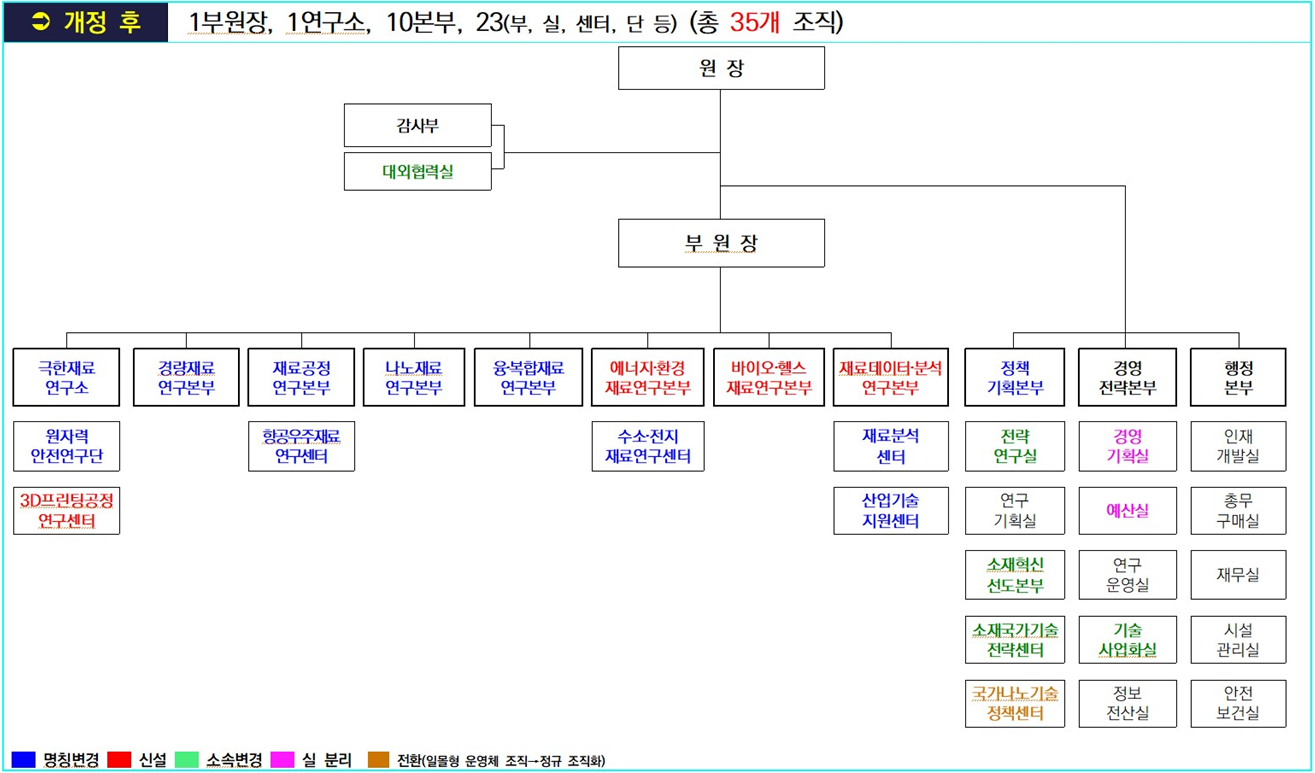The width and height of the screenshot is (1315, 773).
Task: Select the 기술 사업화실 box
Action: (1127, 639)
